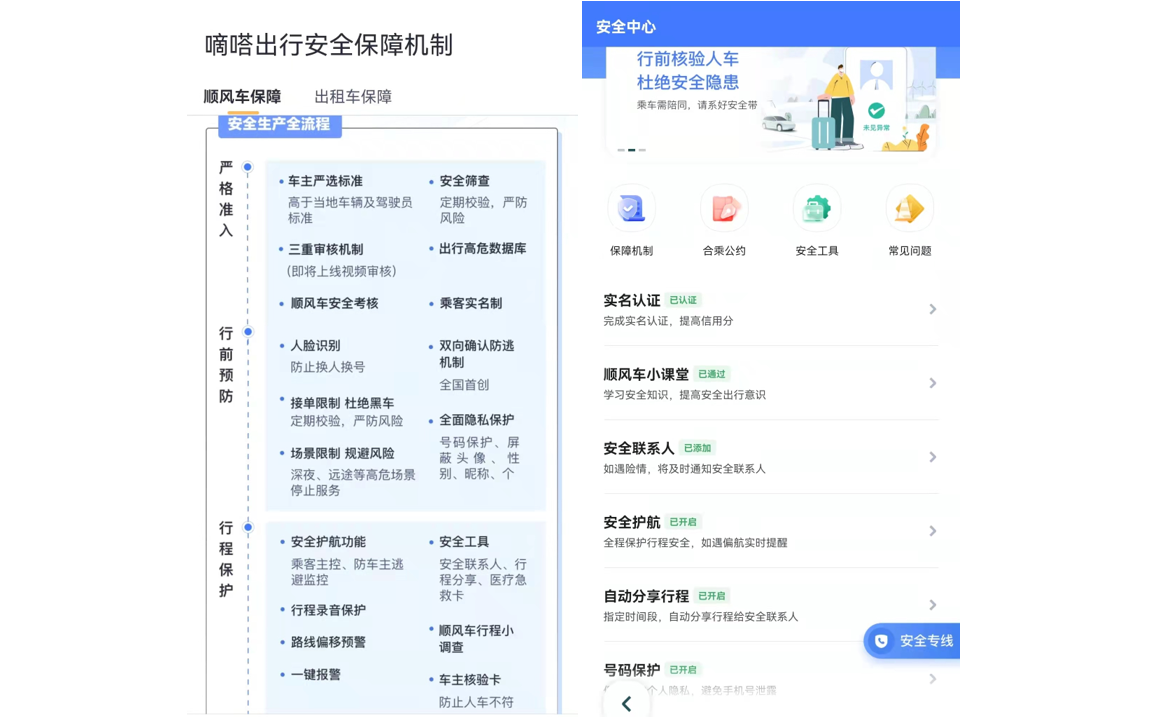1149x717 pixels.
Task: Click the 已添加 status badge
Action: click(x=697, y=448)
